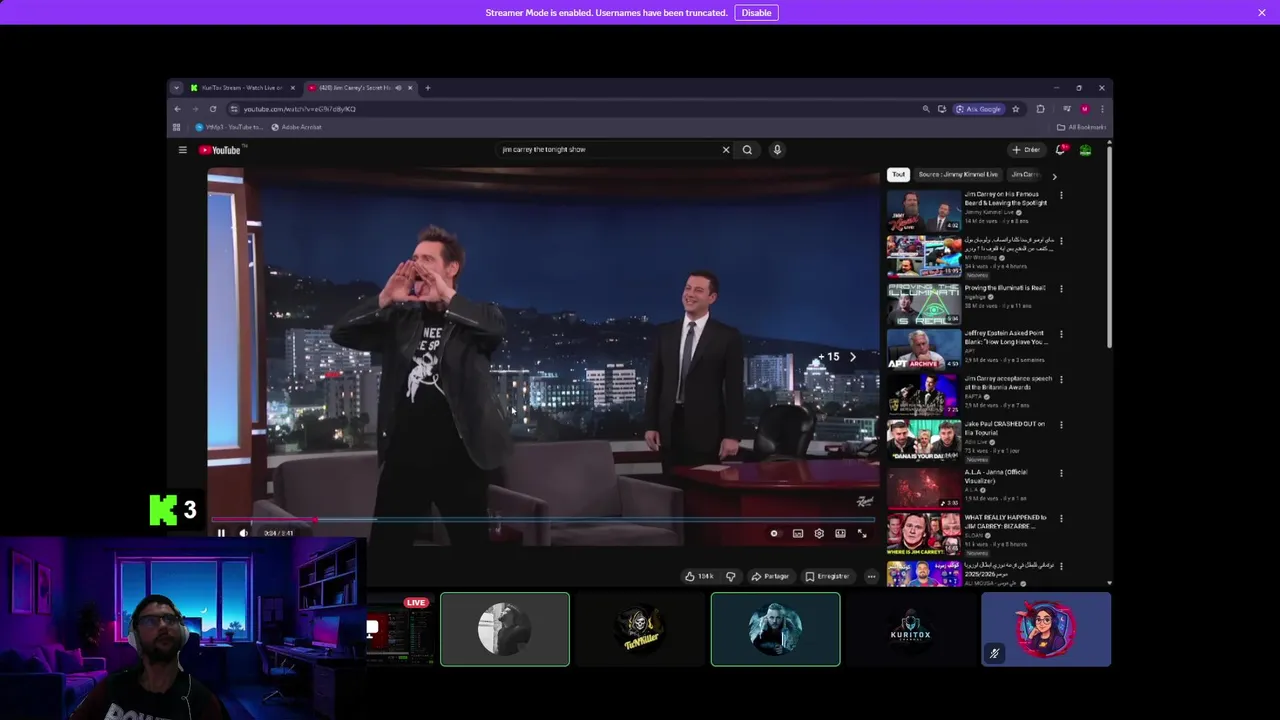Open the Adobe Acrobat bookmark
This screenshot has width=1280, height=720.
pyautogui.click(x=296, y=127)
